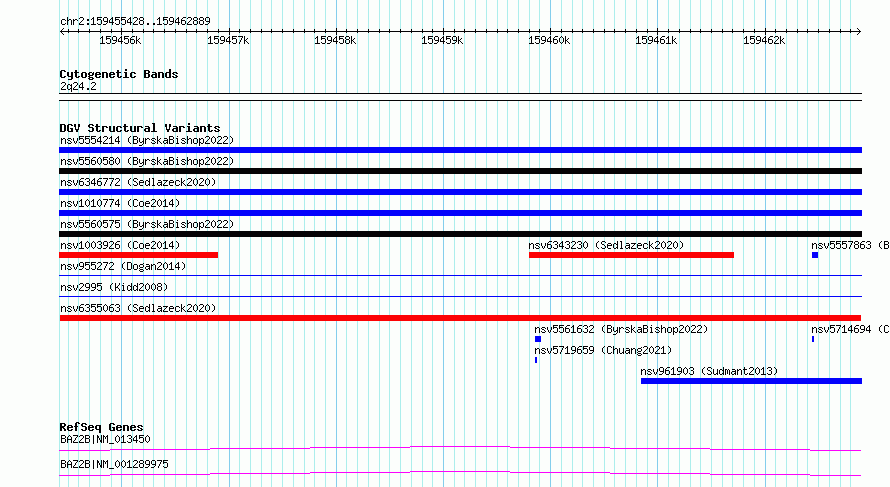Click the red bar under nsv6343230
Image resolution: width=890 pixels, height=487 pixels.
click(631, 255)
